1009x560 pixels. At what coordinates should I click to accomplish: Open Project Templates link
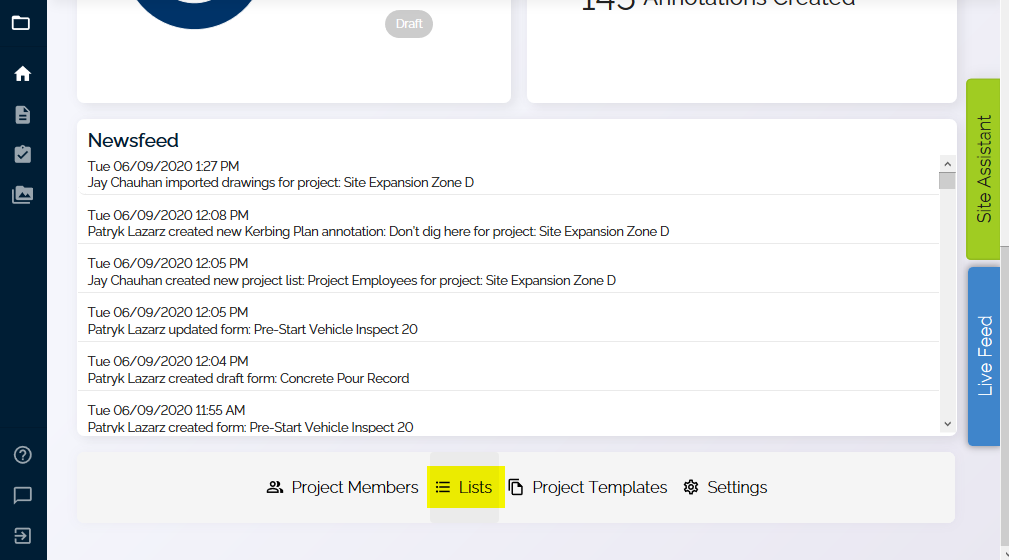pos(588,487)
